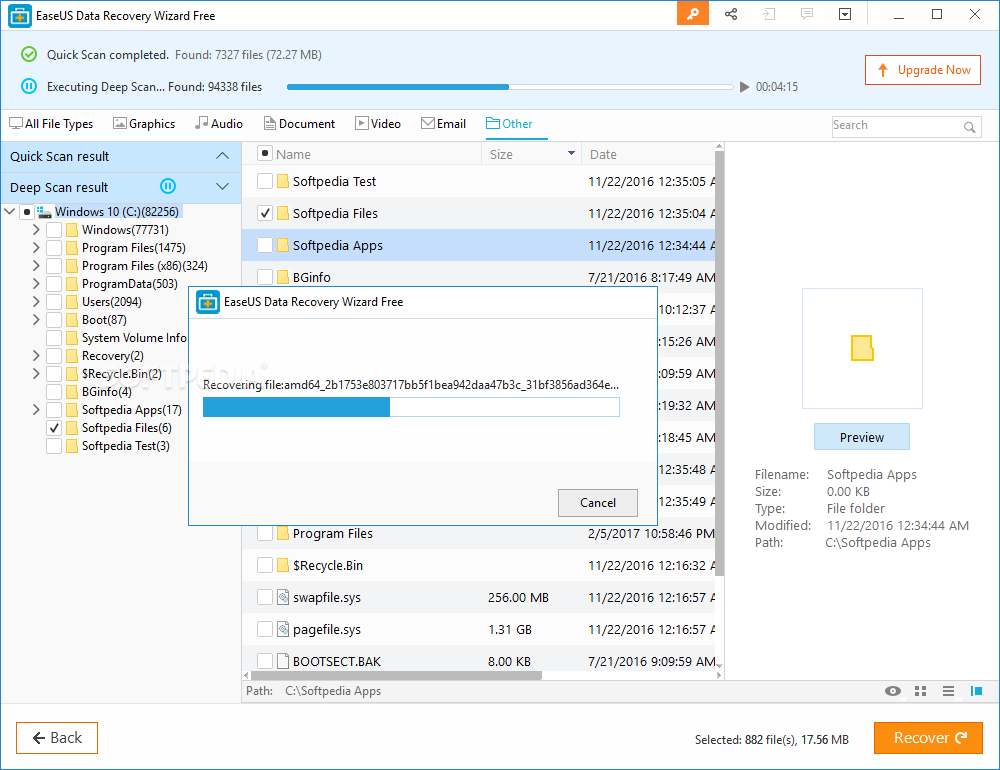1000x770 pixels.
Task: Collapse the Windows 10 (C:) tree node
Action: [x=10, y=211]
